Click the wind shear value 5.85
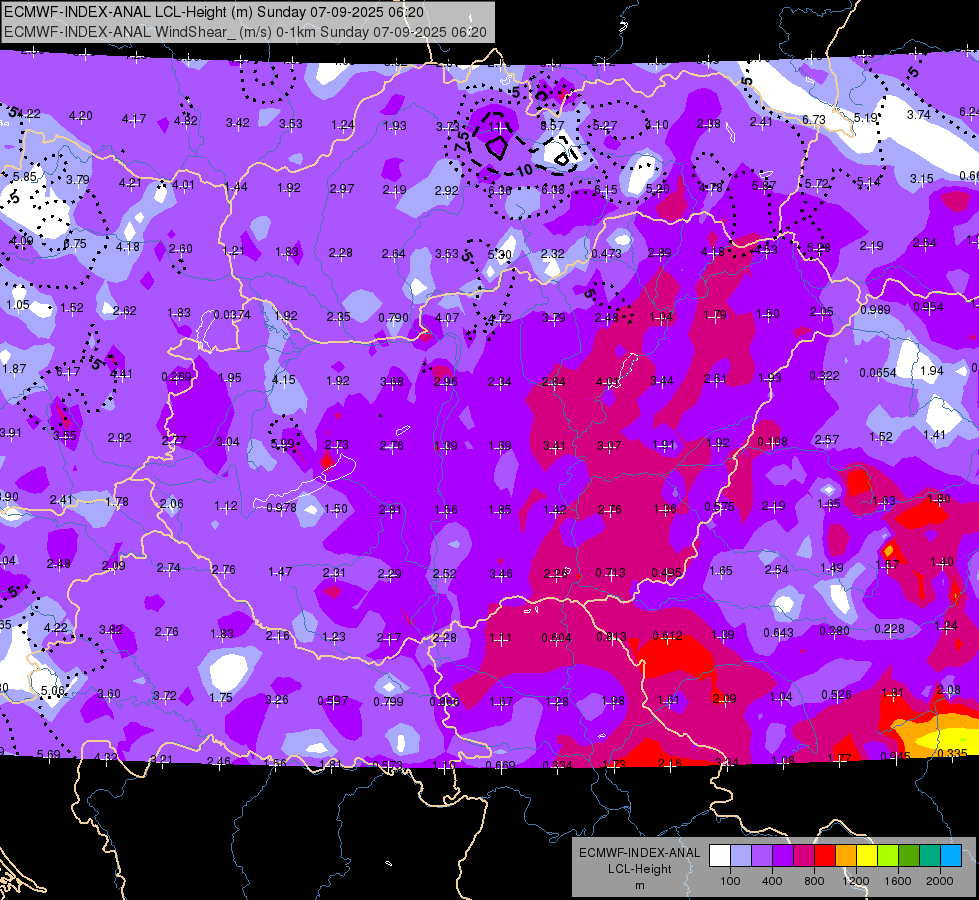 [26, 177]
